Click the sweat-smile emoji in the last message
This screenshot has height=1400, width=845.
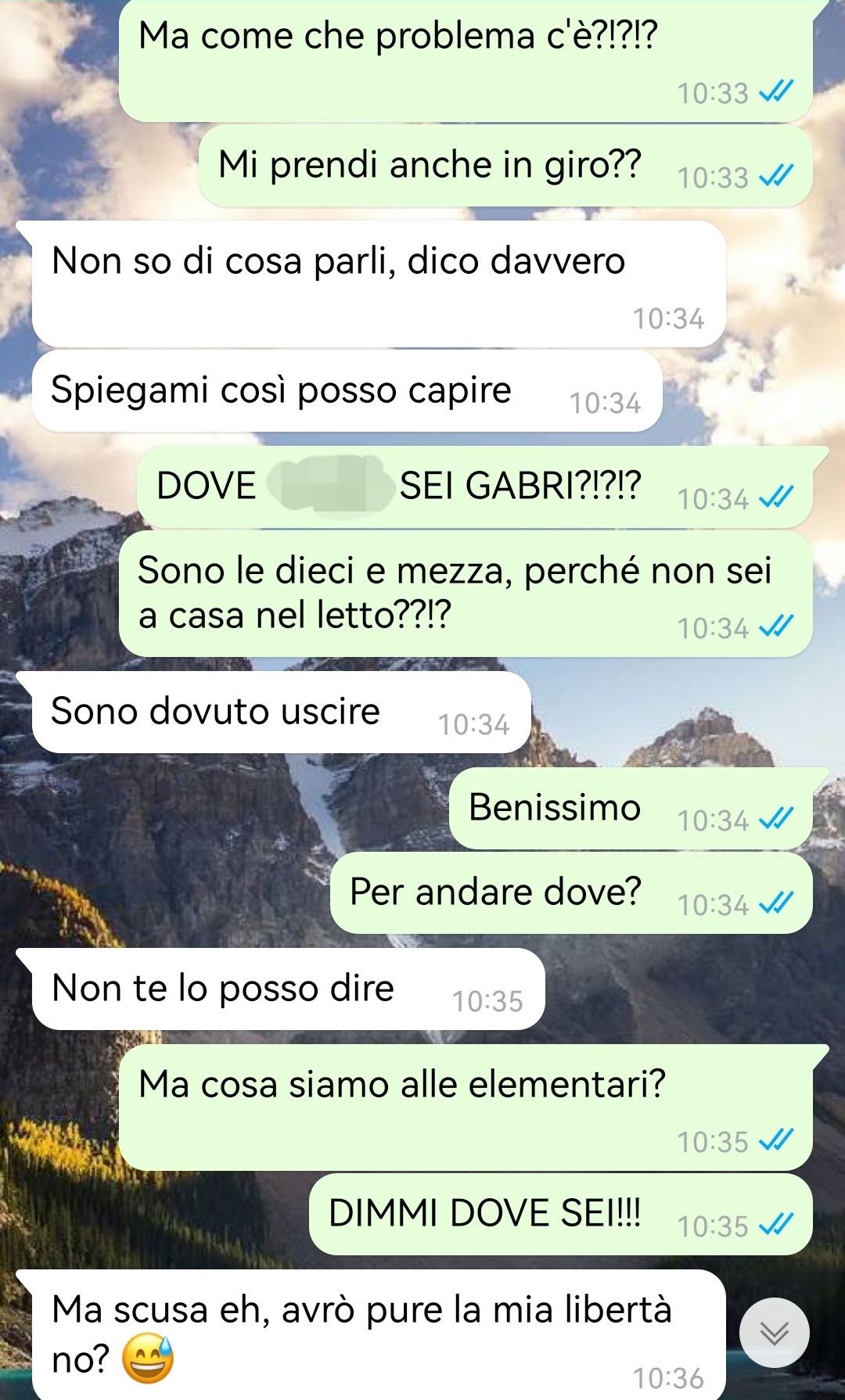pyautogui.click(x=148, y=1359)
